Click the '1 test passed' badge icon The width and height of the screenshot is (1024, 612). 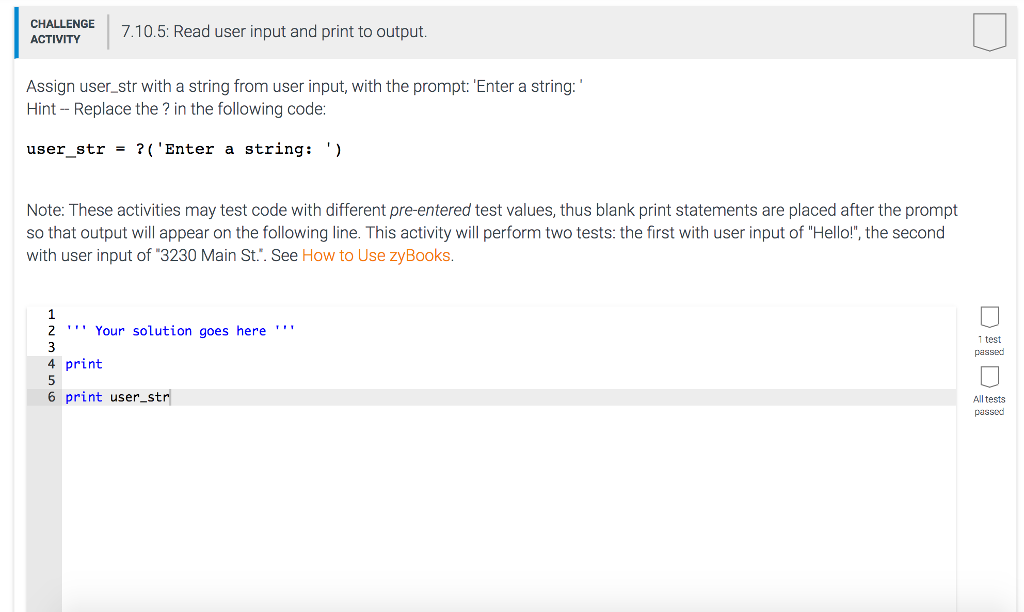coord(989,317)
